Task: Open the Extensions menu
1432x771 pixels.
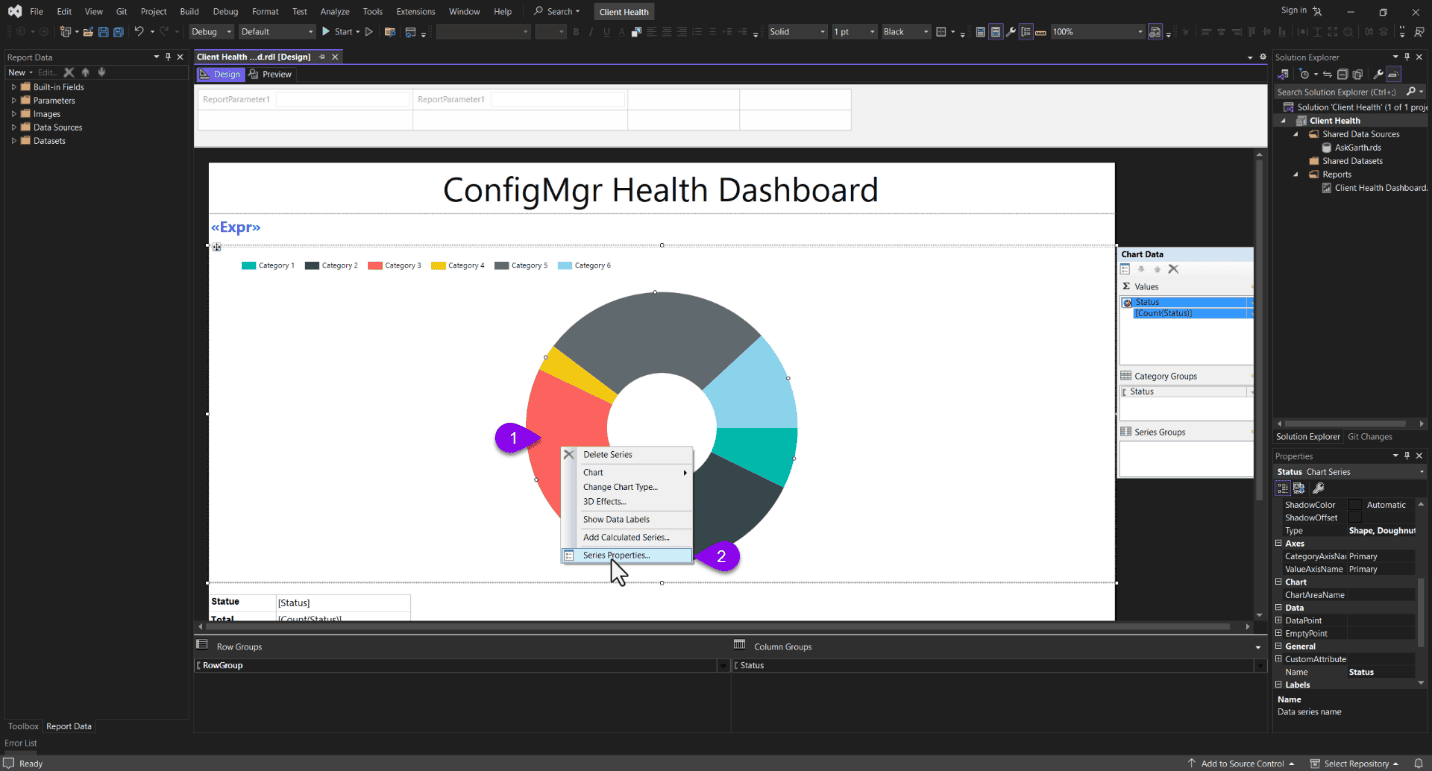Action: pyautogui.click(x=416, y=12)
